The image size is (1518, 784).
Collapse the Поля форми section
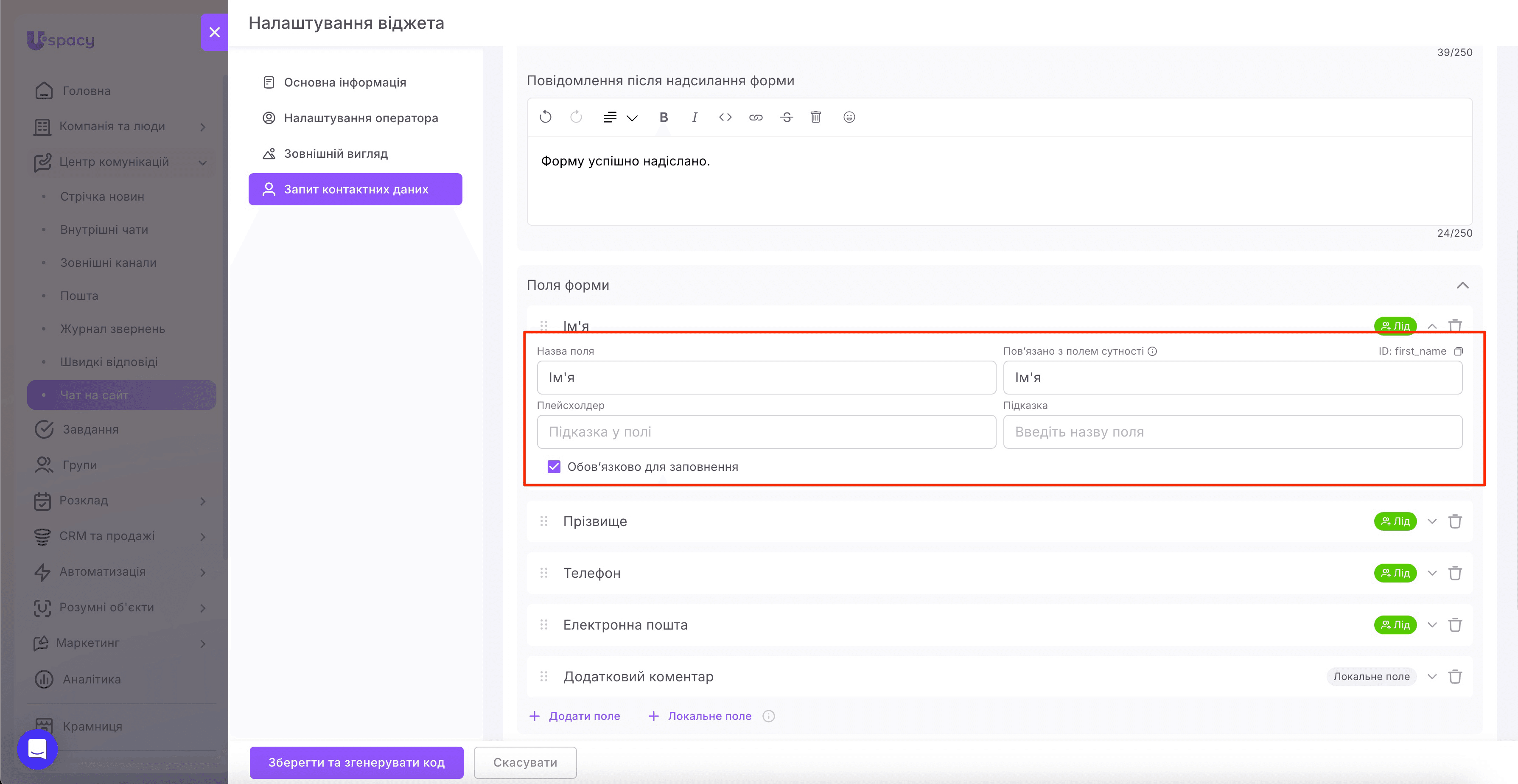pos(1462,286)
